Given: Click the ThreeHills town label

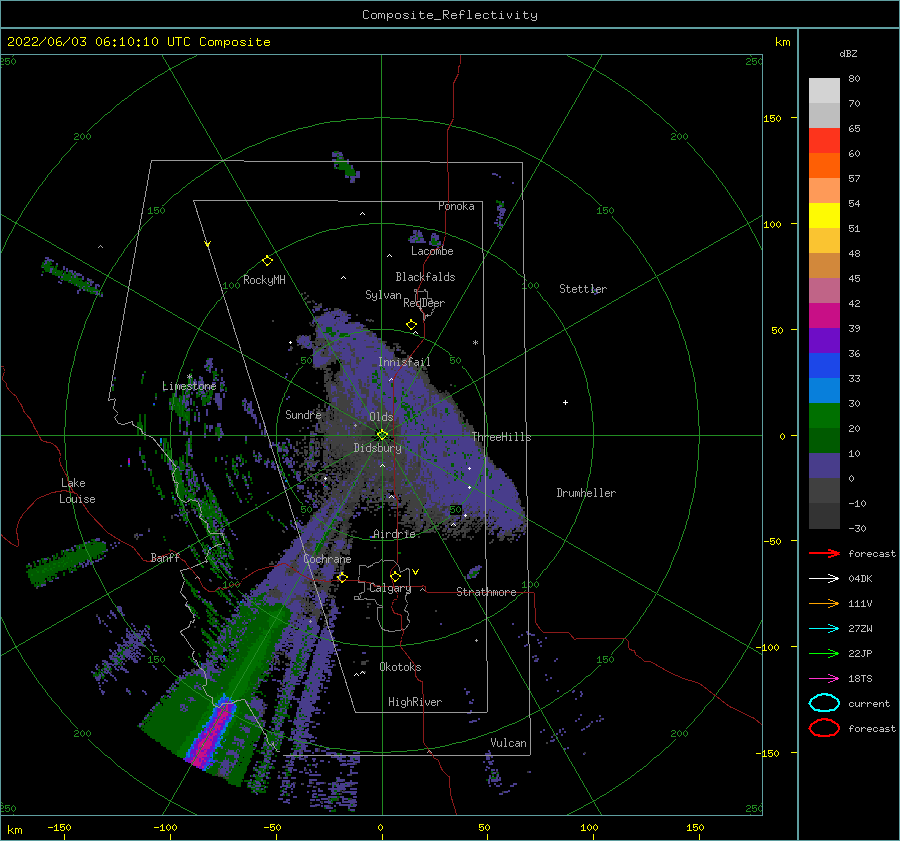Looking at the screenshot, I should point(502,437).
